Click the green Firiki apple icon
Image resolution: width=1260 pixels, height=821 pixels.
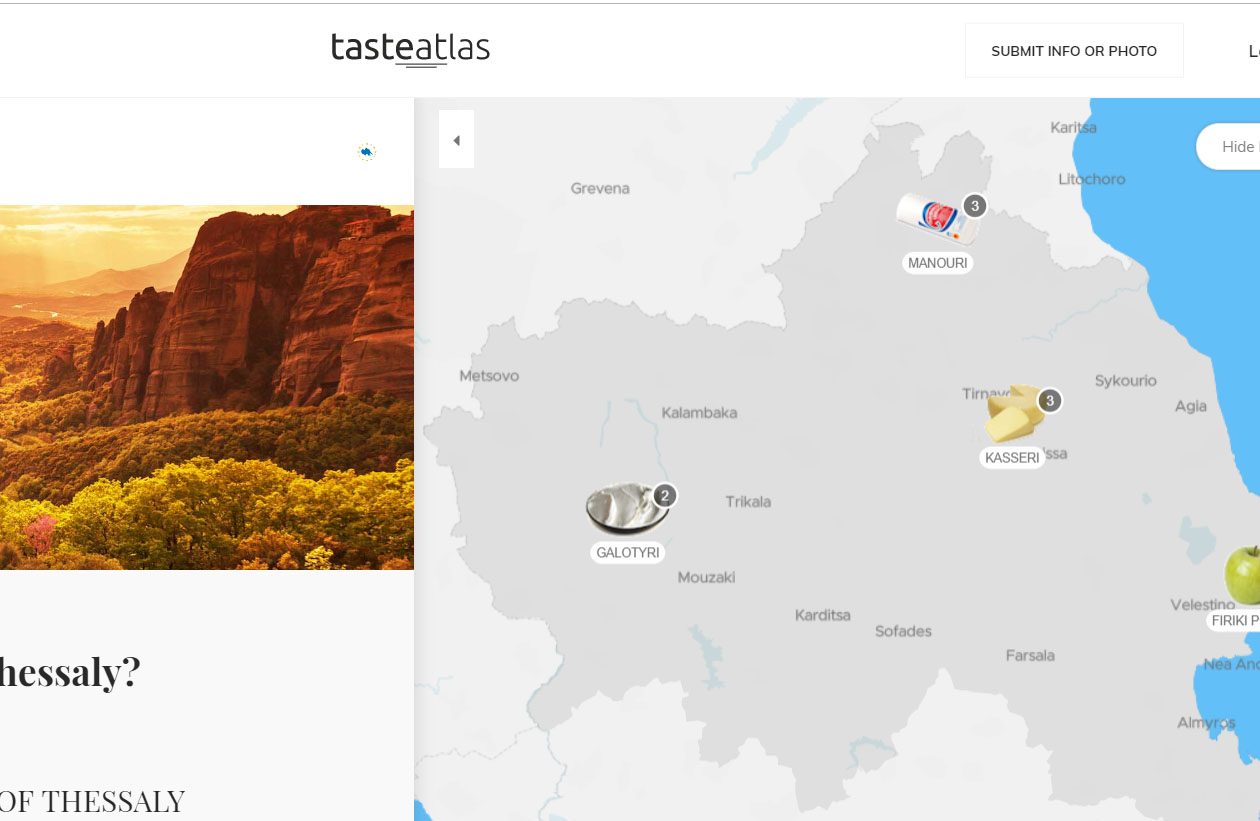coord(1243,574)
